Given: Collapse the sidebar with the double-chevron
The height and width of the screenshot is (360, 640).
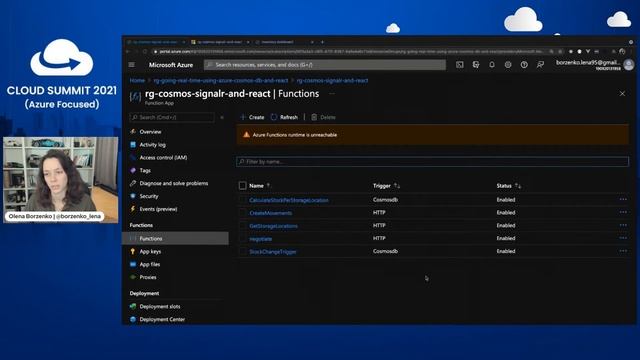Looking at the screenshot, I should tap(222, 118).
